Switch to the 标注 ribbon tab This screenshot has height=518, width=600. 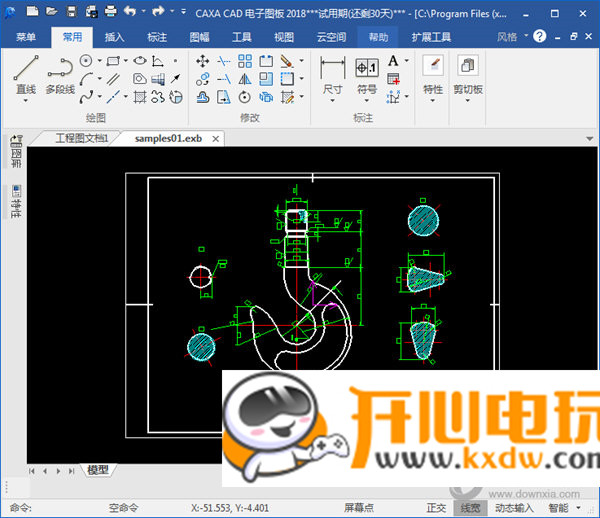point(157,37)
